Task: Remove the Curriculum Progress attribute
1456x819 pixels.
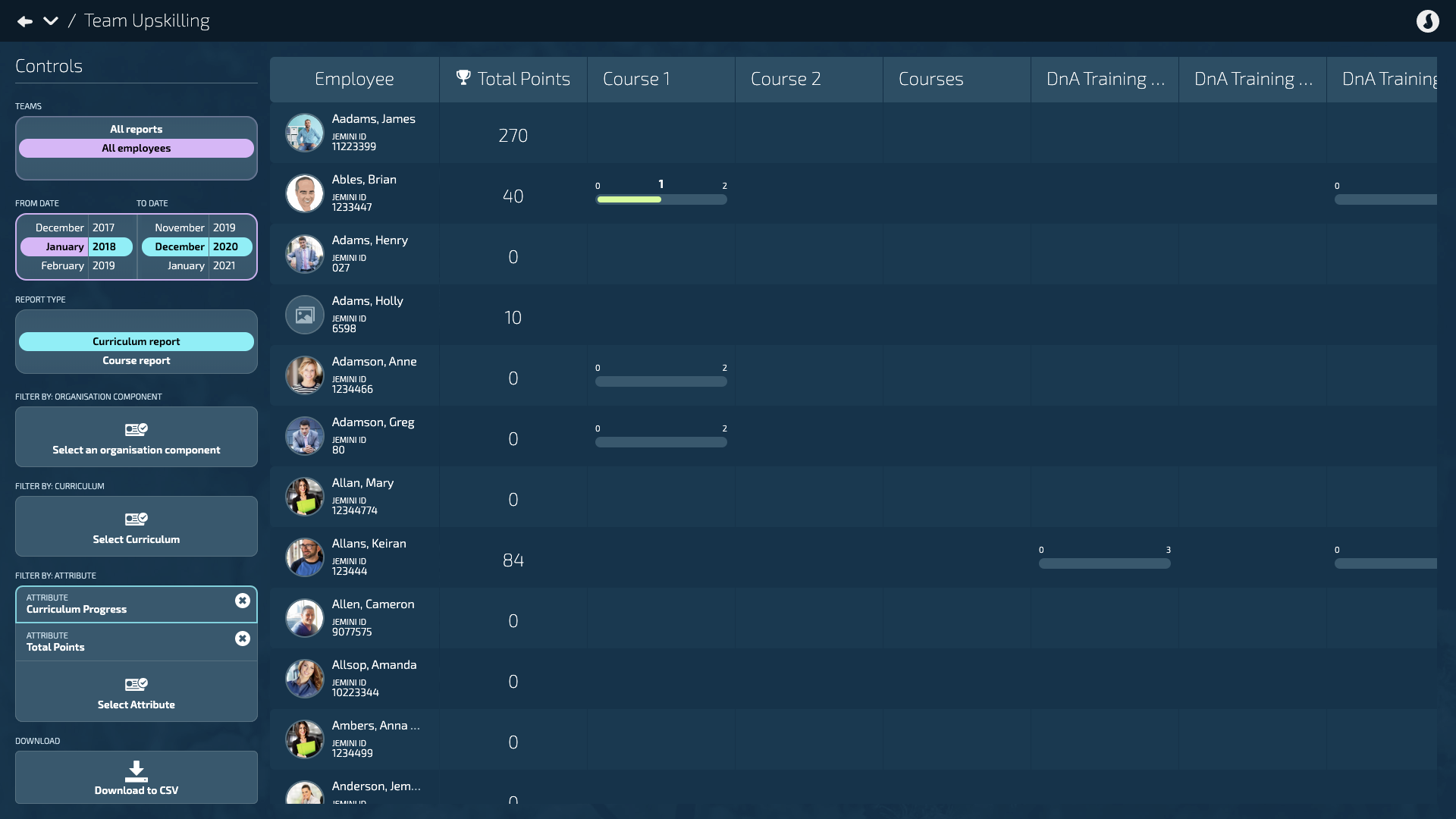Action: tap(243, 601)
